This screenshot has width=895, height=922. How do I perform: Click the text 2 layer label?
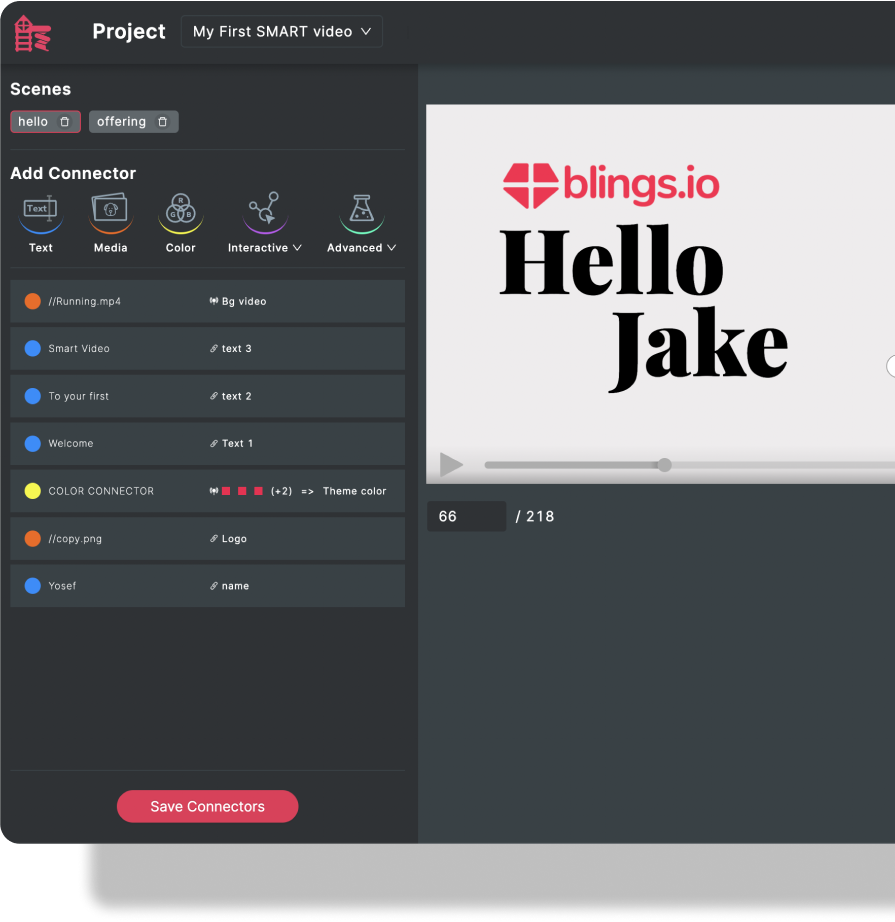[x=236, y=396]
